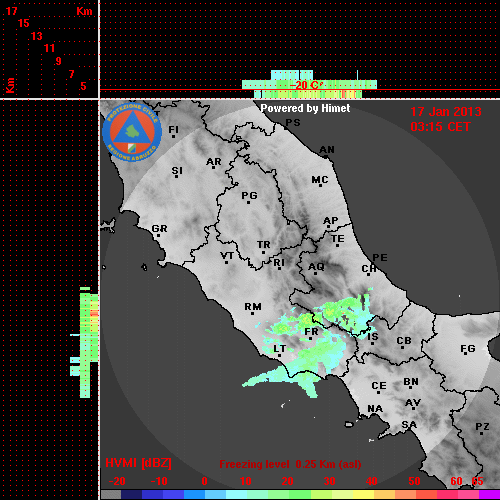This screenshot has width=500, height=500.
Task: Click the IS city label
Action: click(x=373, y=337)
